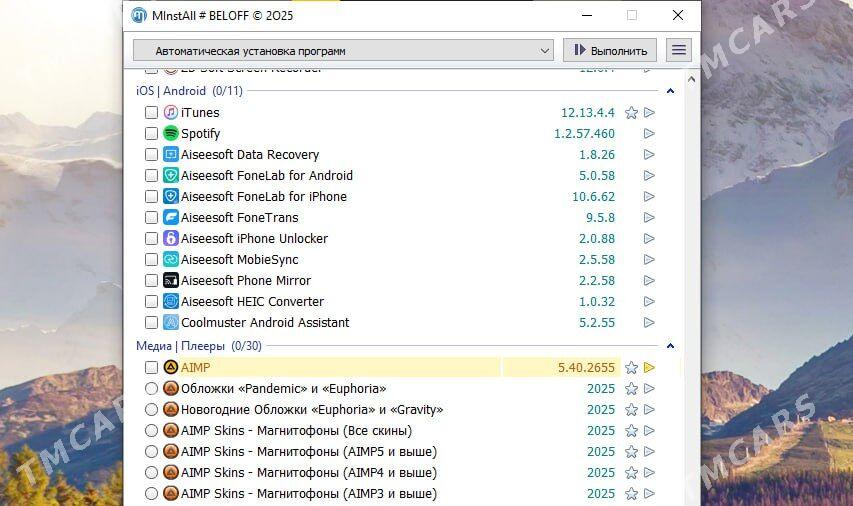The width and height of the screenshot is (853, 506).
Task: Enable the Aiseesoft HEIC Converter checkbox
Action: point(151,301)
